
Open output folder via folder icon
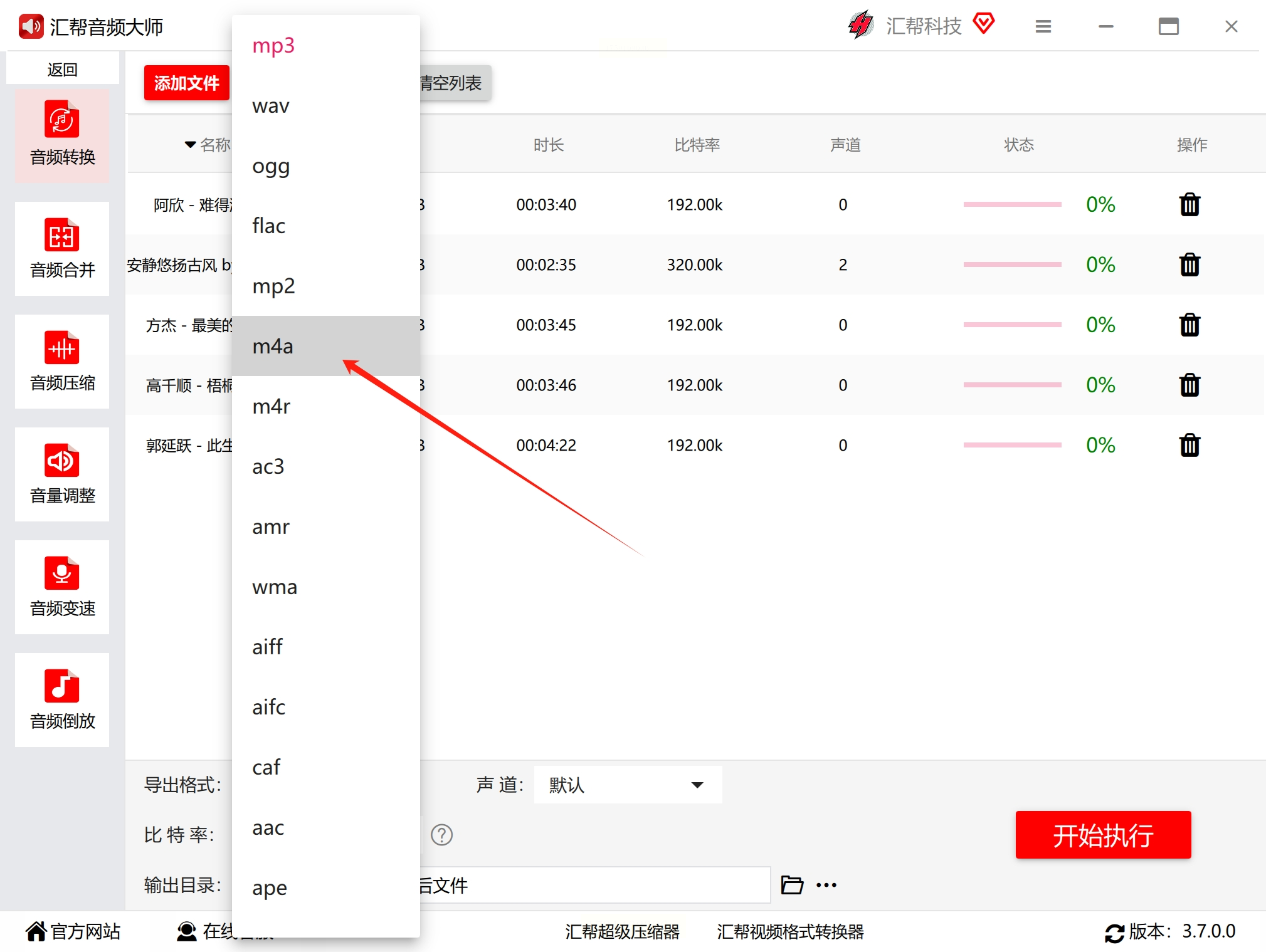pyautogui.click(x=792, y=884)
